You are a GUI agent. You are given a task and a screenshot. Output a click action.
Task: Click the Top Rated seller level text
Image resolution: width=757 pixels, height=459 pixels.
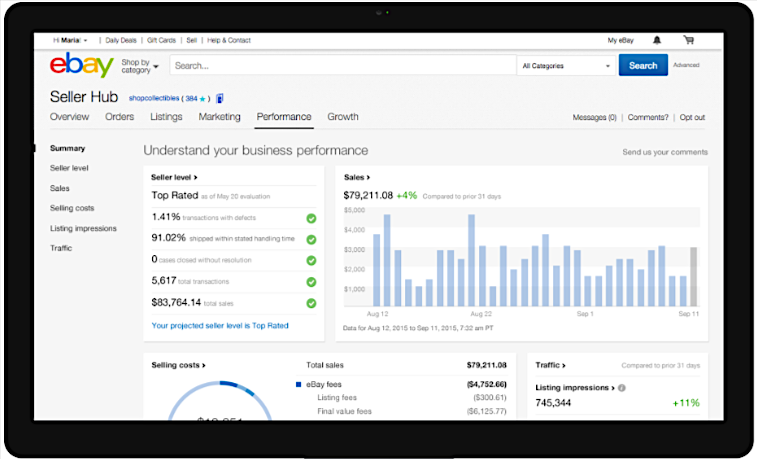tap(175, 195)
